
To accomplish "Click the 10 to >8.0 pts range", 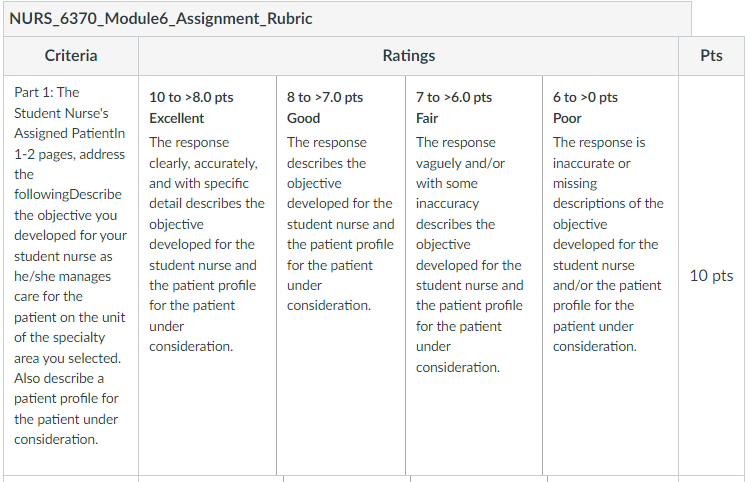I will click(x=191, y=97).
